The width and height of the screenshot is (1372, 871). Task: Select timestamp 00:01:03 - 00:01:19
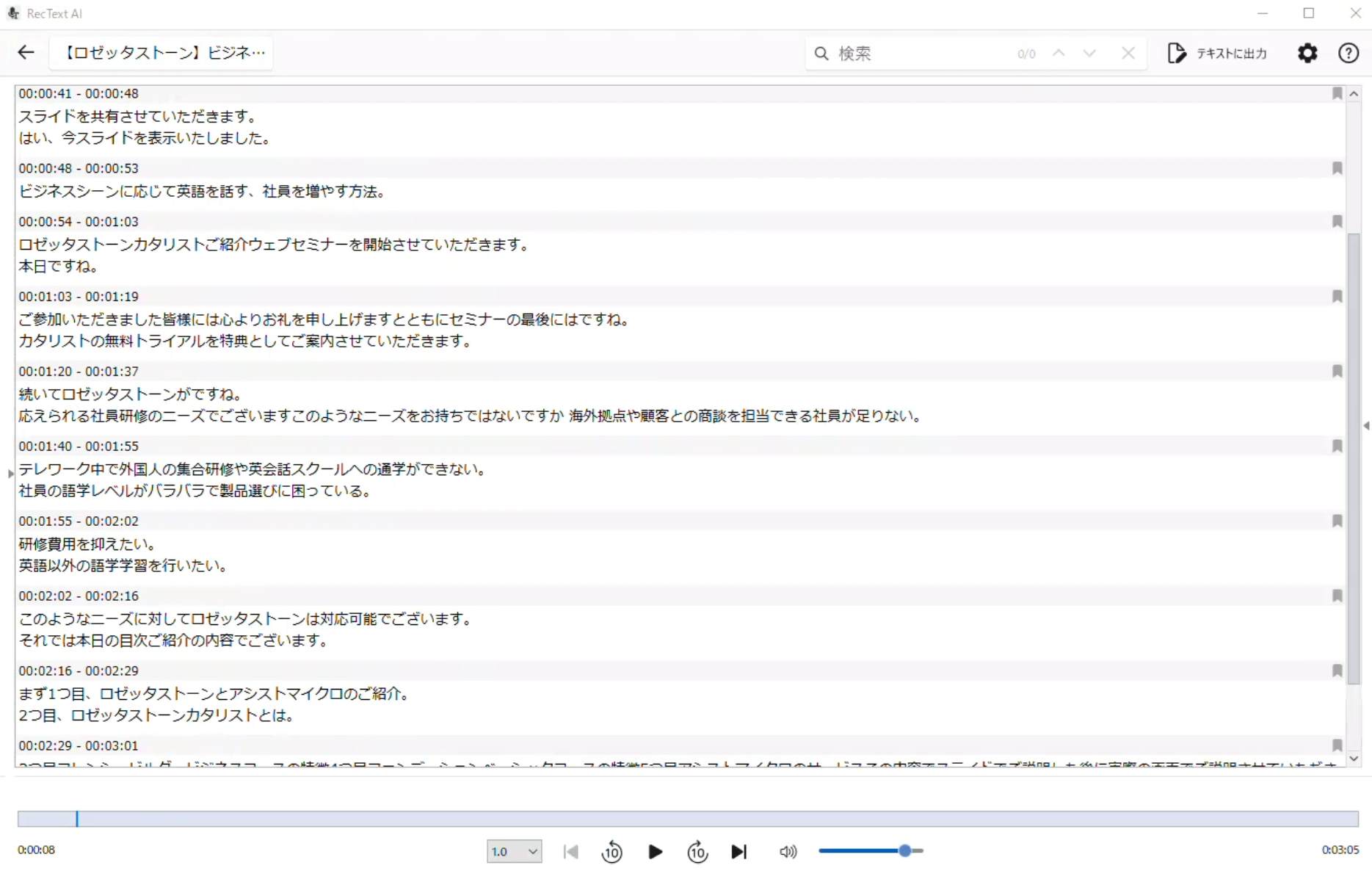[79, 296]
